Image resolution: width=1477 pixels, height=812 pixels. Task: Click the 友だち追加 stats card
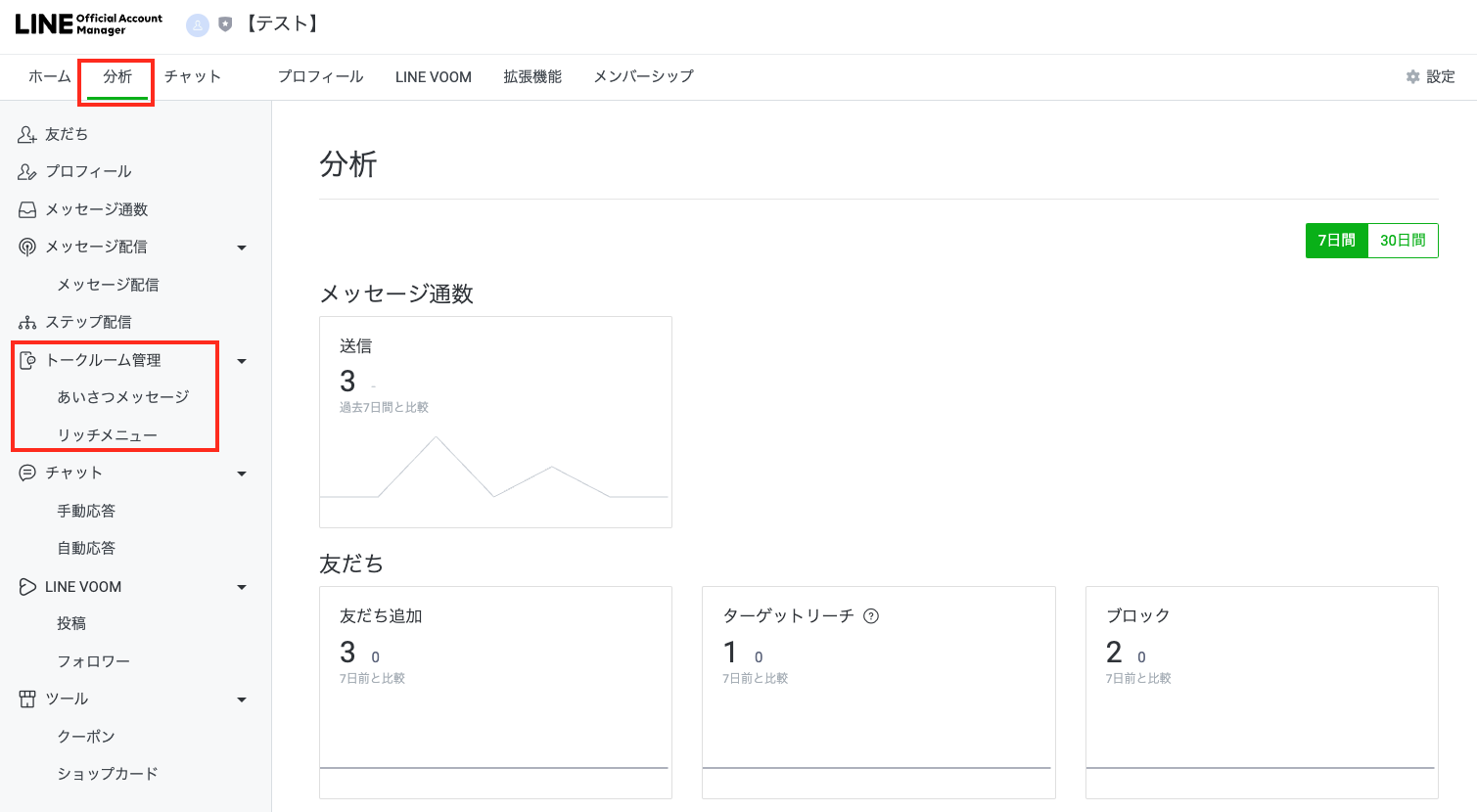point(495,693)
